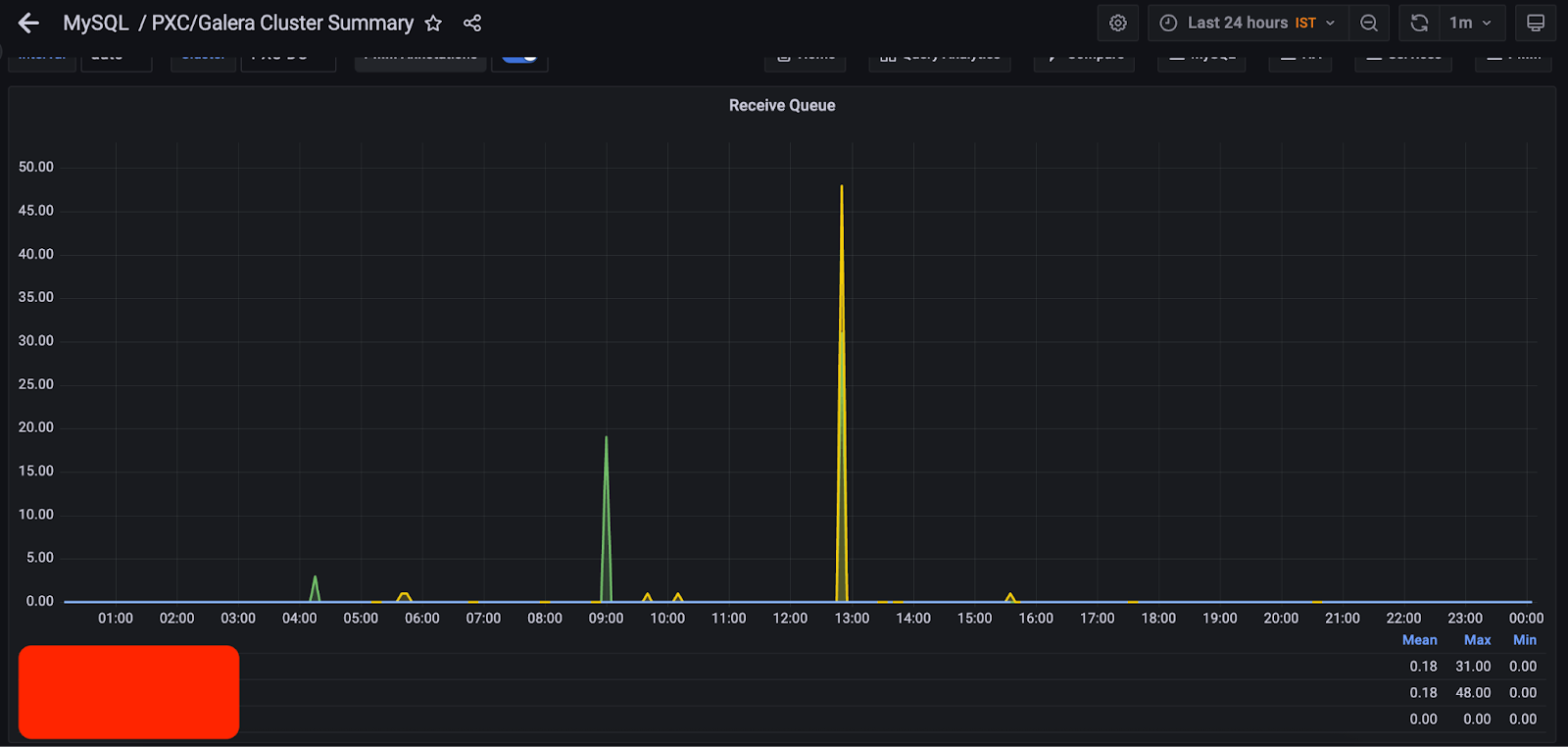Click the MySQL folder breadcrumb
The width and height of the screenshot is (1568, 747).
96,23
